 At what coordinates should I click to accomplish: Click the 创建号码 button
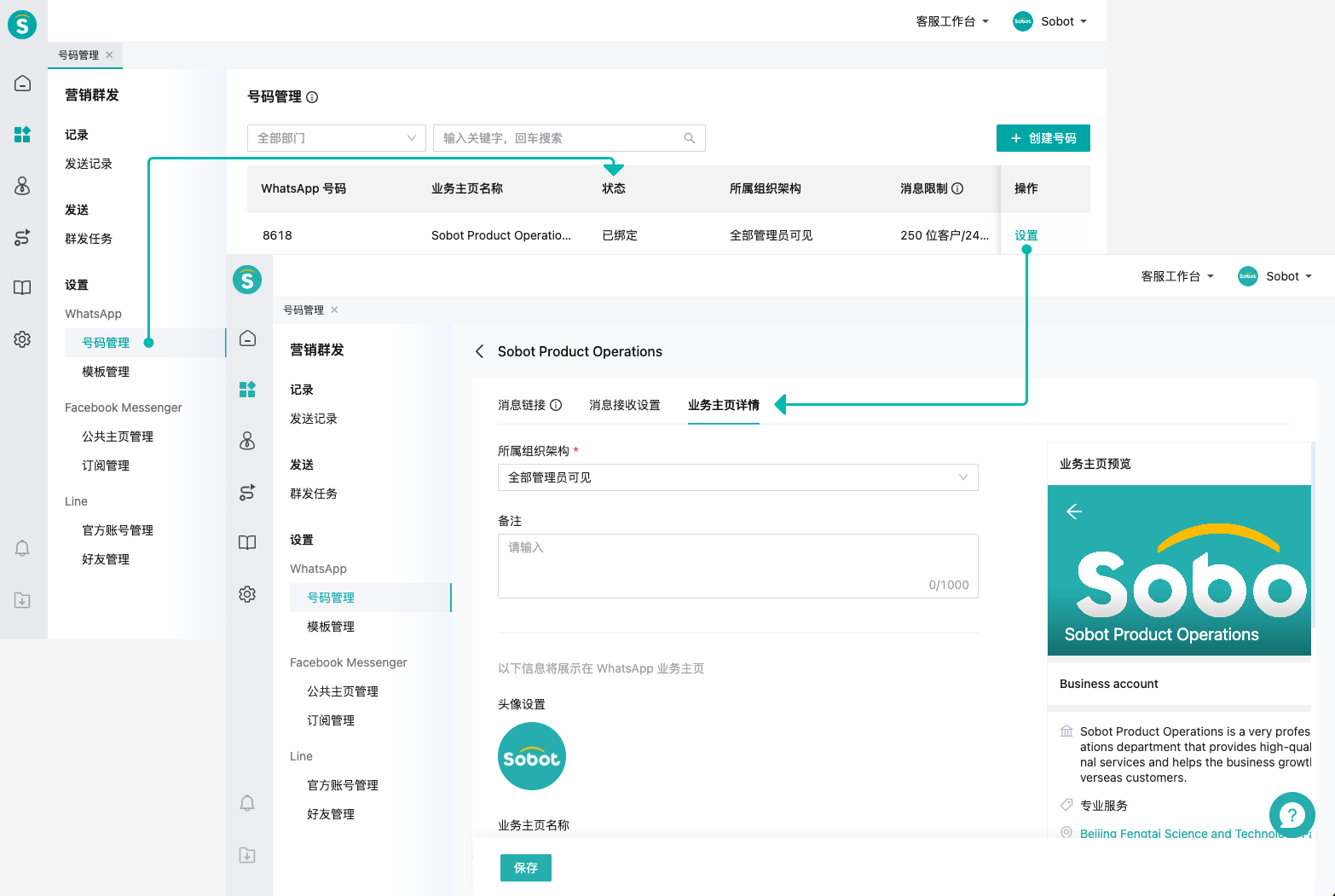click(x=1043, y=138)
